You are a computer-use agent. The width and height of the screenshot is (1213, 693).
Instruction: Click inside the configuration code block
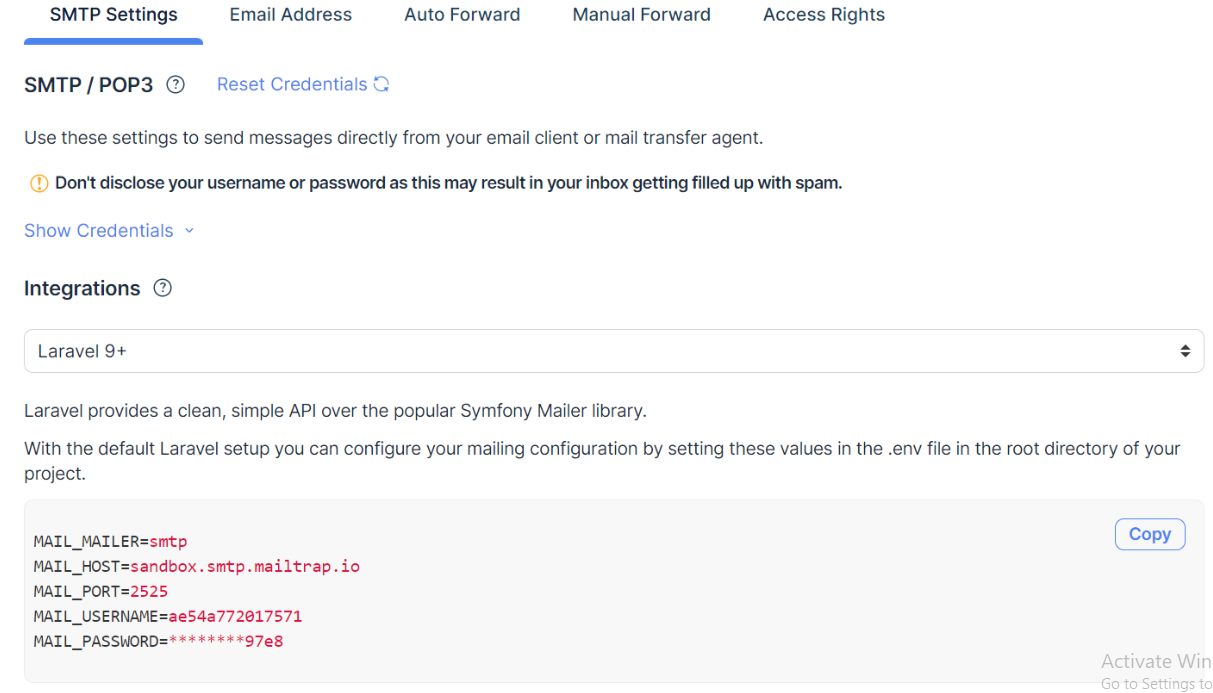(600, 590)
